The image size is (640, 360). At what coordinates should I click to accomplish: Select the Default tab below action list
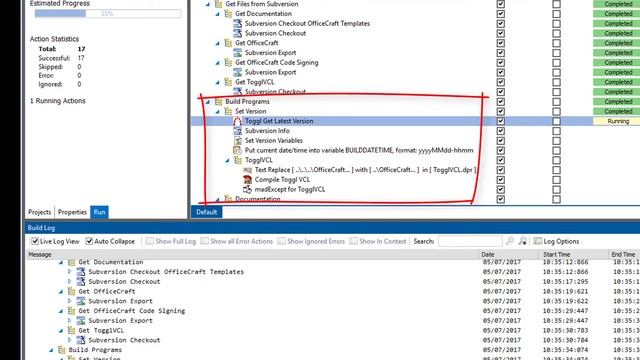tap(207, 212)
